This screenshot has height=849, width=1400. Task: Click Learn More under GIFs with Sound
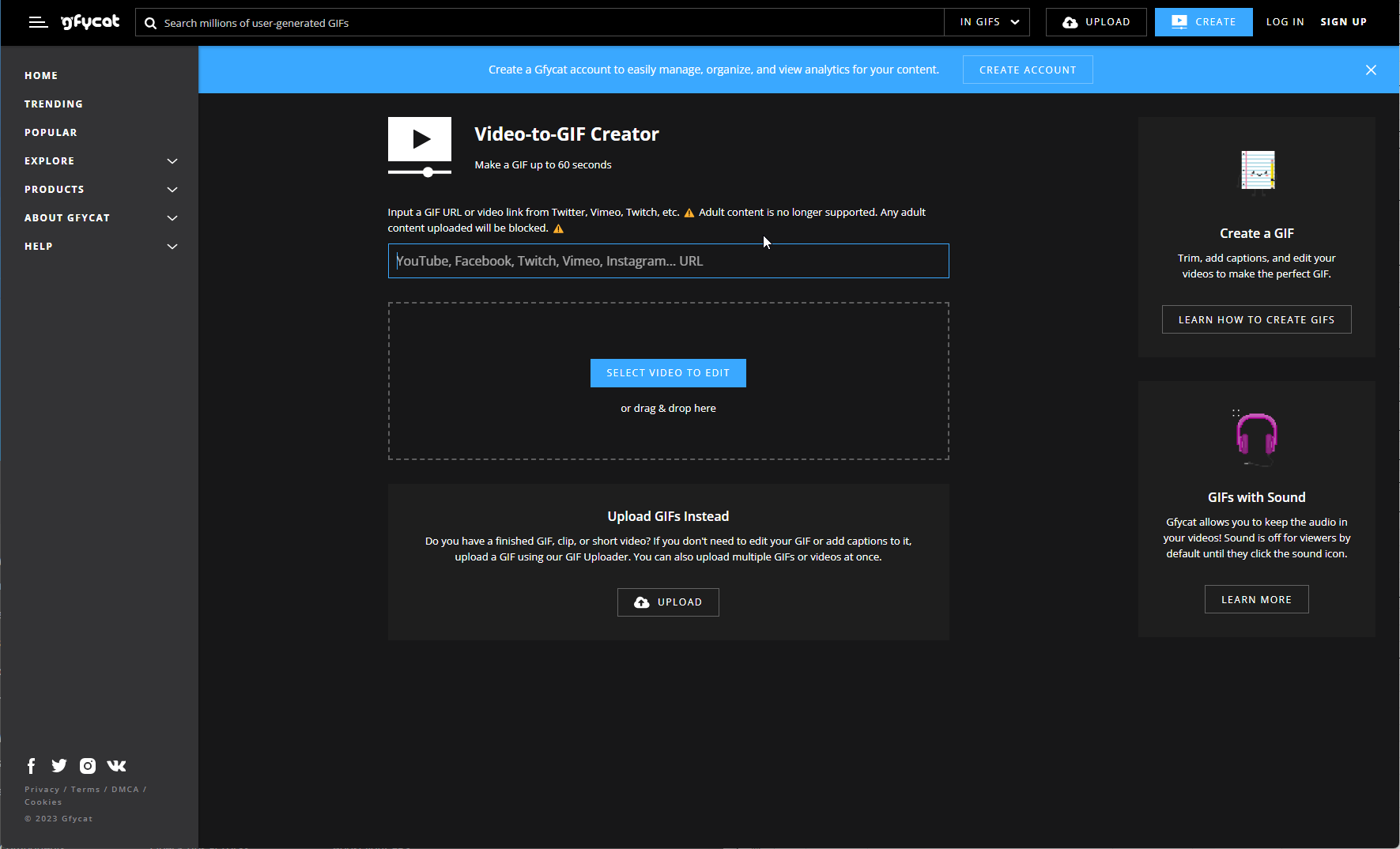point(1257,599)
